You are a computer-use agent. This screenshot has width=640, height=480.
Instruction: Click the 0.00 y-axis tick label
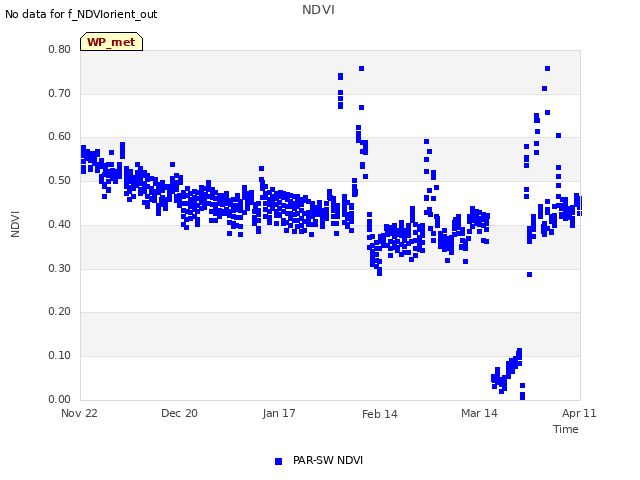click(x=59, y=399)
